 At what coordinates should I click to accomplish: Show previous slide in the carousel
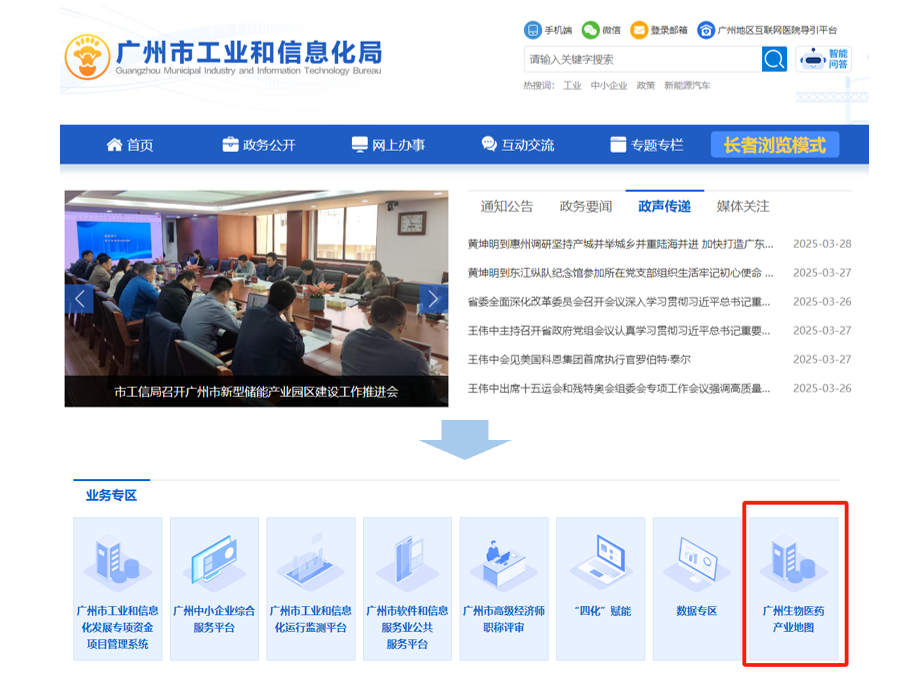tap(79, 299)
